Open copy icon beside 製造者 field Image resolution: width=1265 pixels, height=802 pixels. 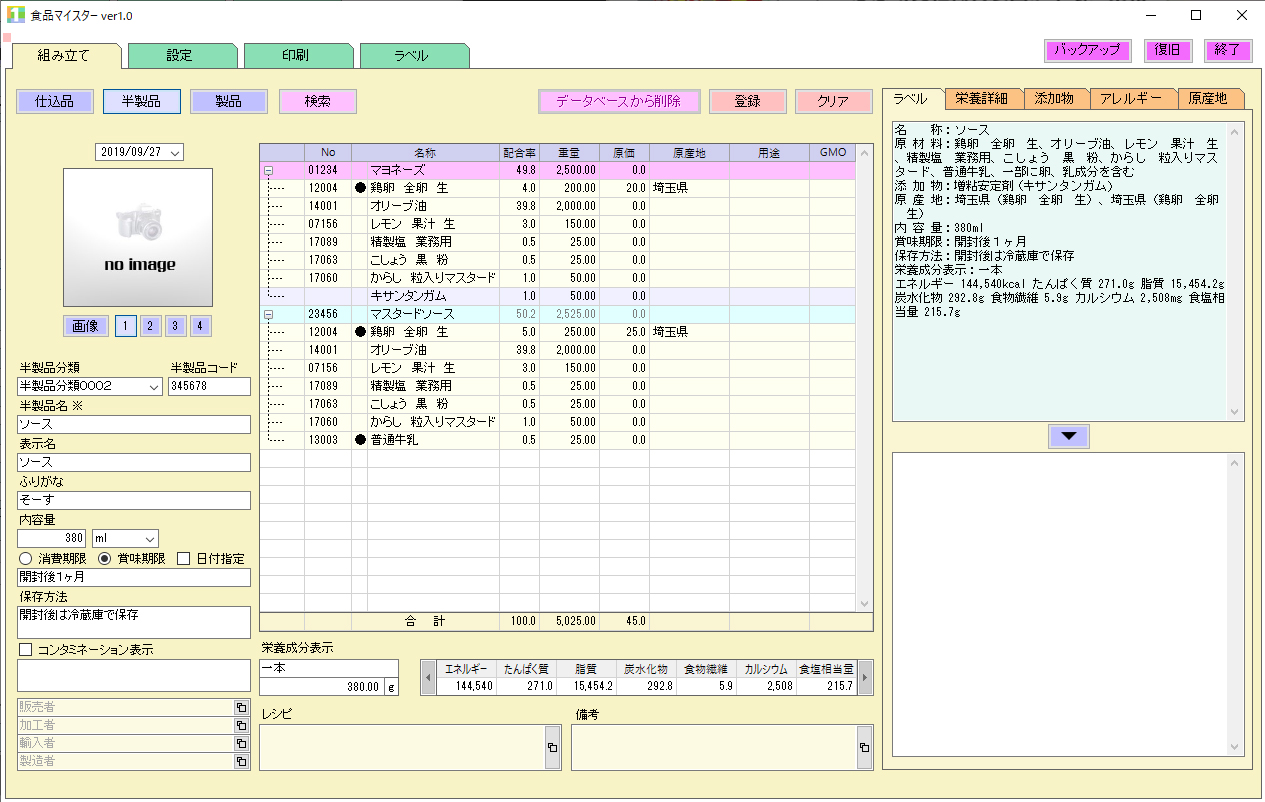241,761
